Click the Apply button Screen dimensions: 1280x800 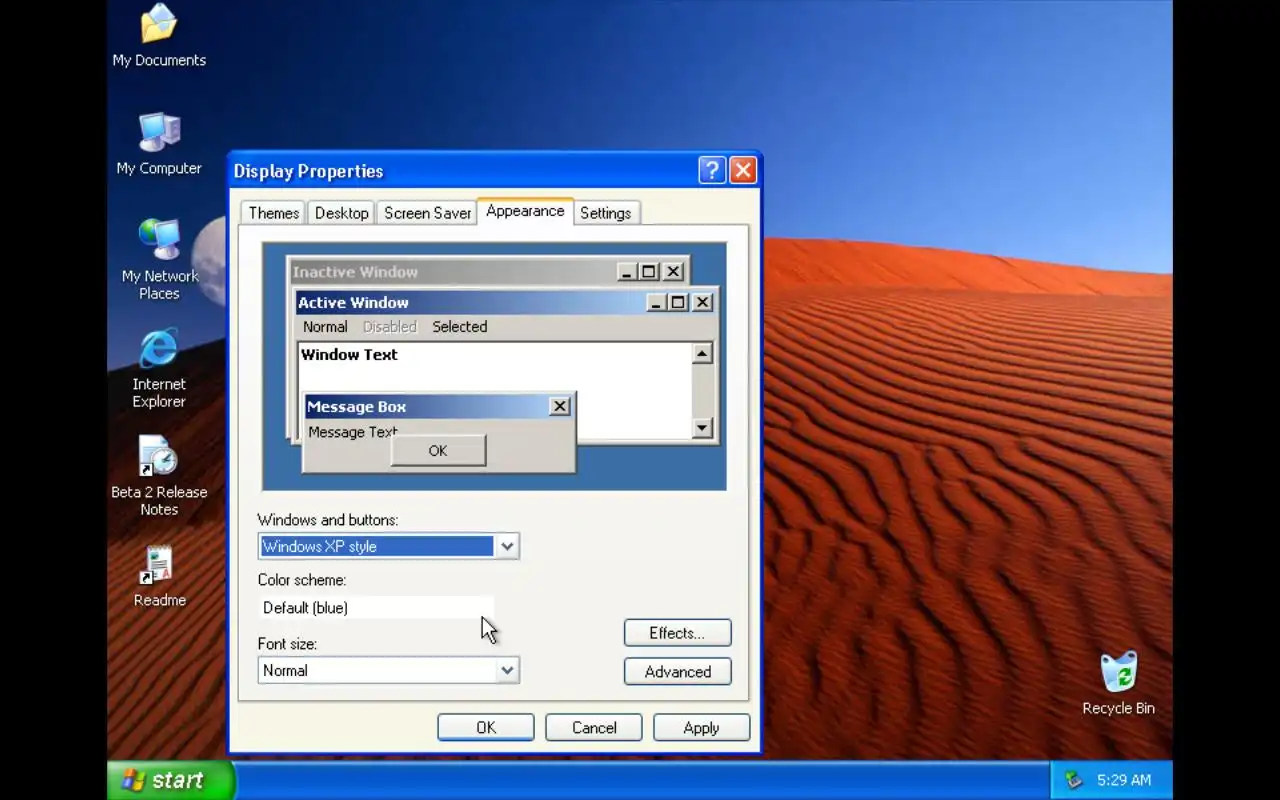tap(701, 727)
